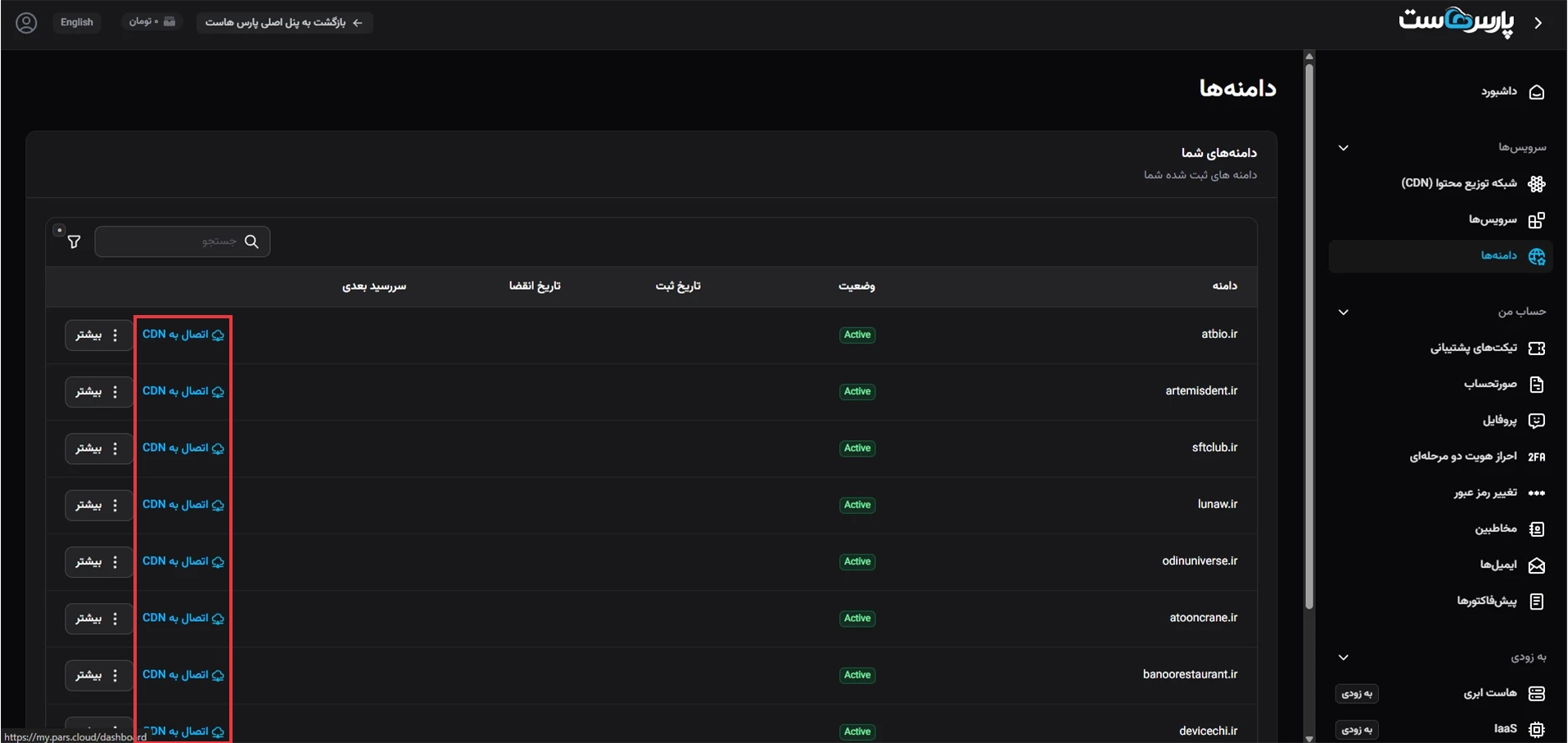Select domain name sftclub.ir

[1214, 447]
